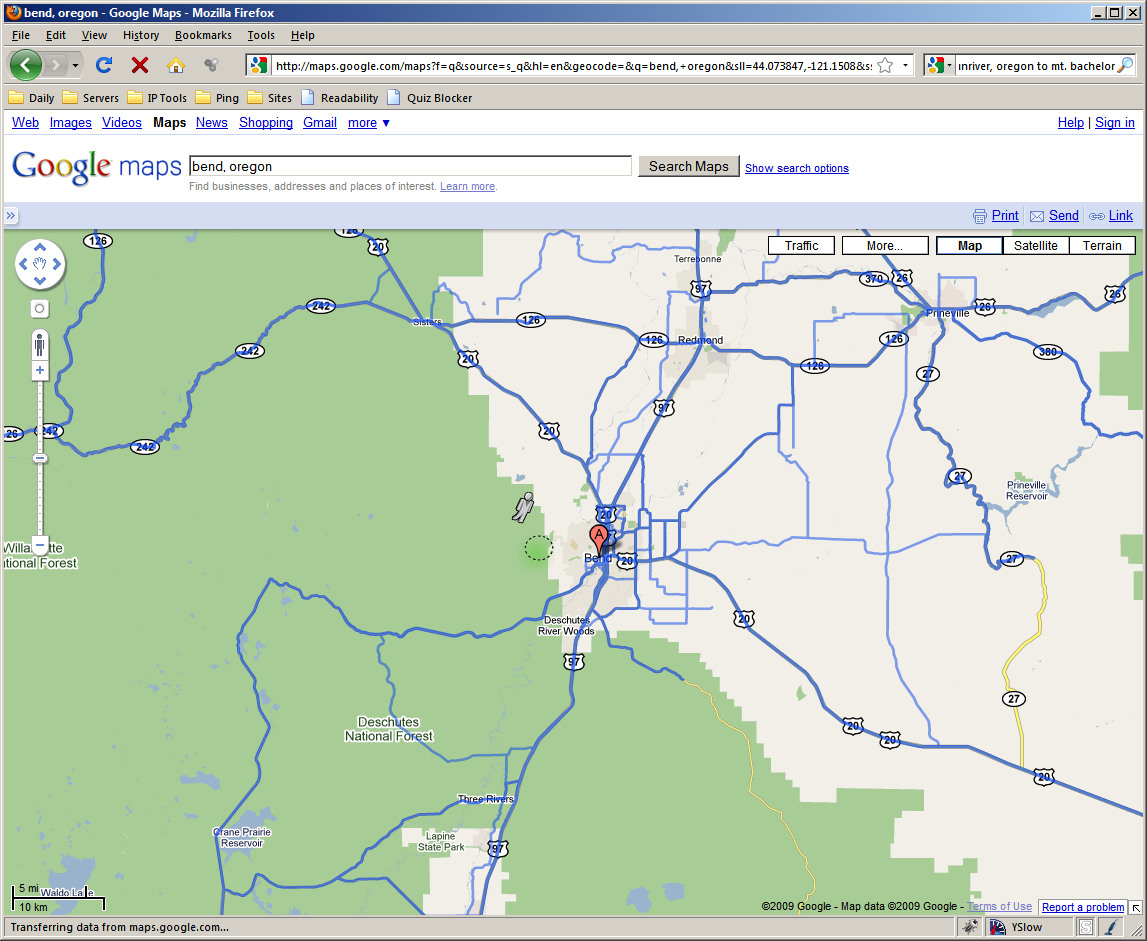Viewport: 1147px width, 941px height.
Task: Click the Street View pegman on zoom control
Action: (40, 346)
